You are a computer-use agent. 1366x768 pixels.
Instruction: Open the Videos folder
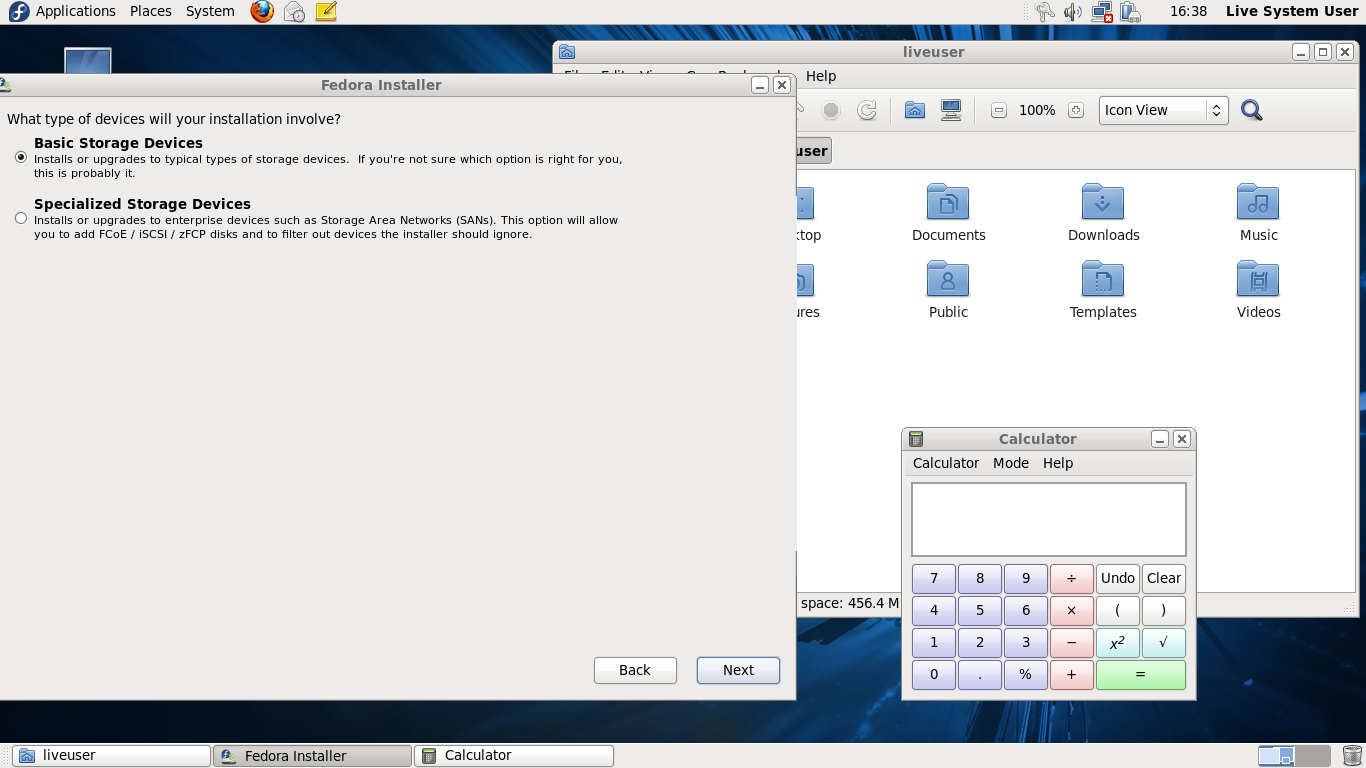(1258, 290)
